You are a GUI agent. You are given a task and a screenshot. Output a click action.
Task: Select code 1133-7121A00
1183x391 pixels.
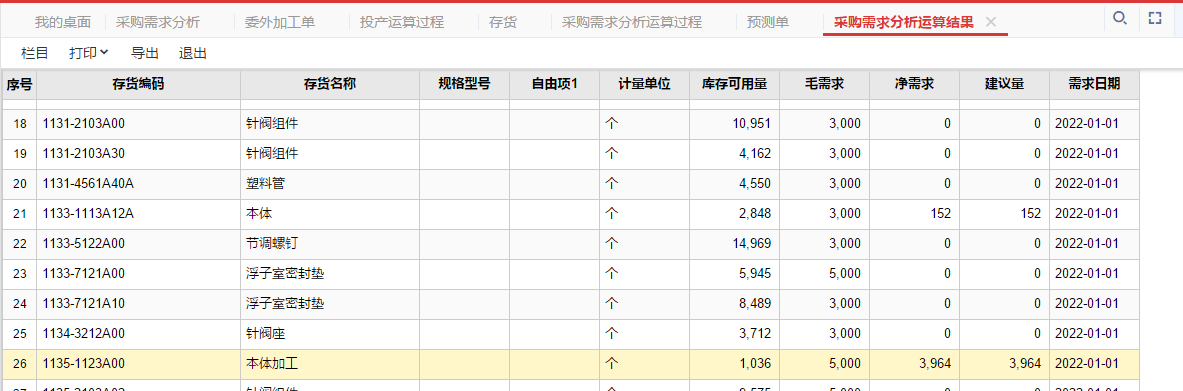[x=138, y=273]
